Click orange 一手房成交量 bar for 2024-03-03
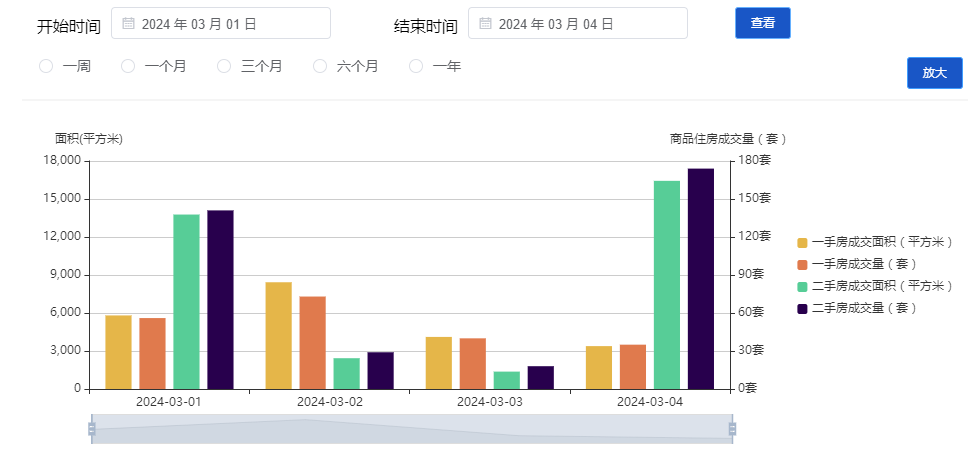The image size is (968, 453). [x=473, y=364]
